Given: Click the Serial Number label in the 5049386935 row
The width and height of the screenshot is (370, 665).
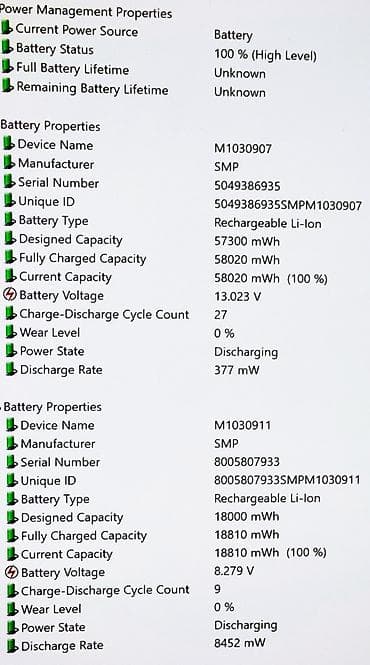Looking at the screenshot, I should (x=59, y=183).
